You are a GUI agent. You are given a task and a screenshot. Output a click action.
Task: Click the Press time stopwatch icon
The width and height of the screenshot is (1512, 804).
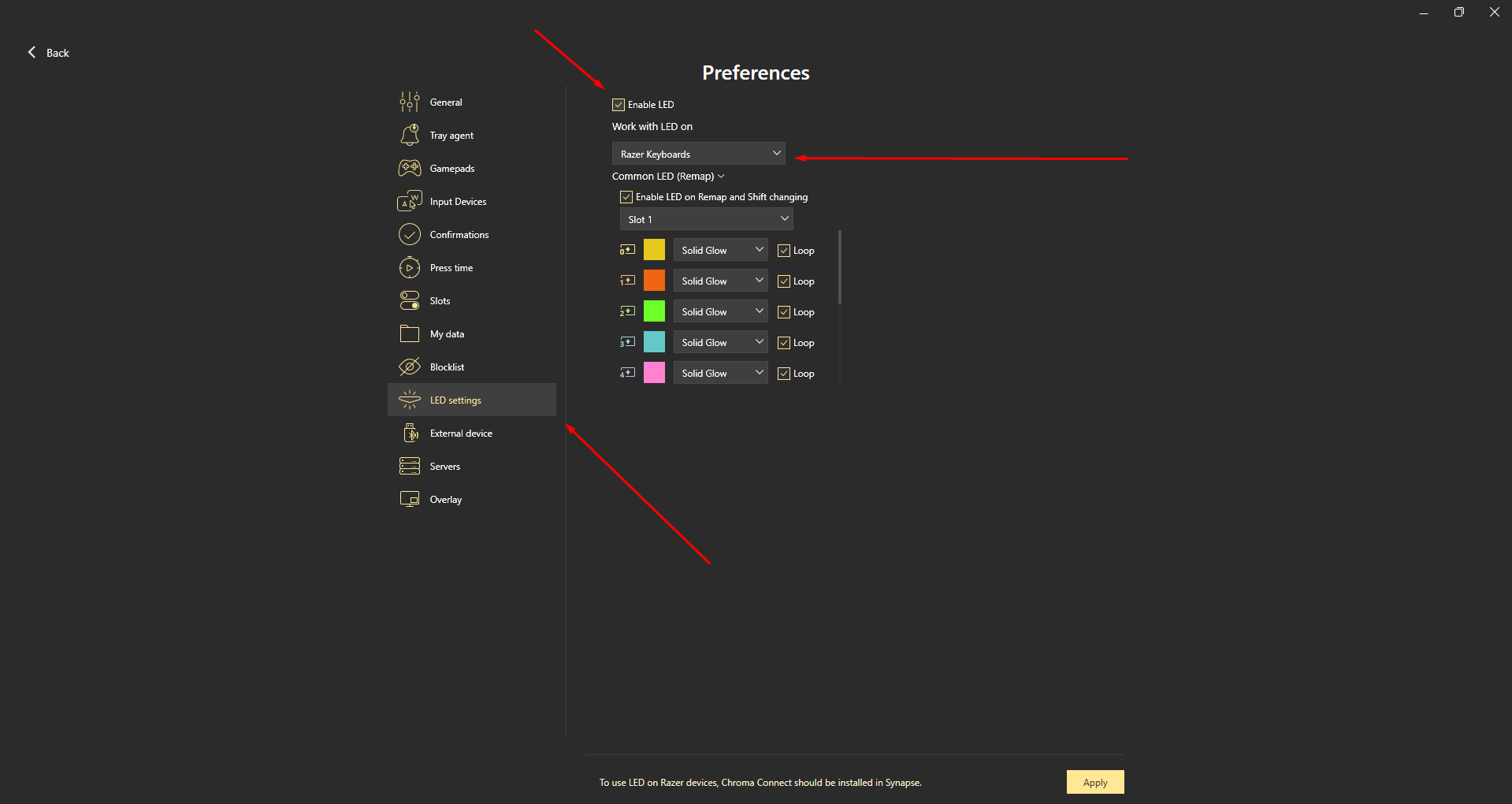(x=409, y=268)
